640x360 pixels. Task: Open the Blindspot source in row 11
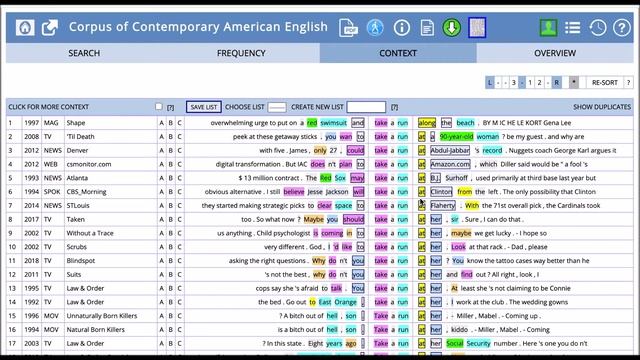coord(81,260)
